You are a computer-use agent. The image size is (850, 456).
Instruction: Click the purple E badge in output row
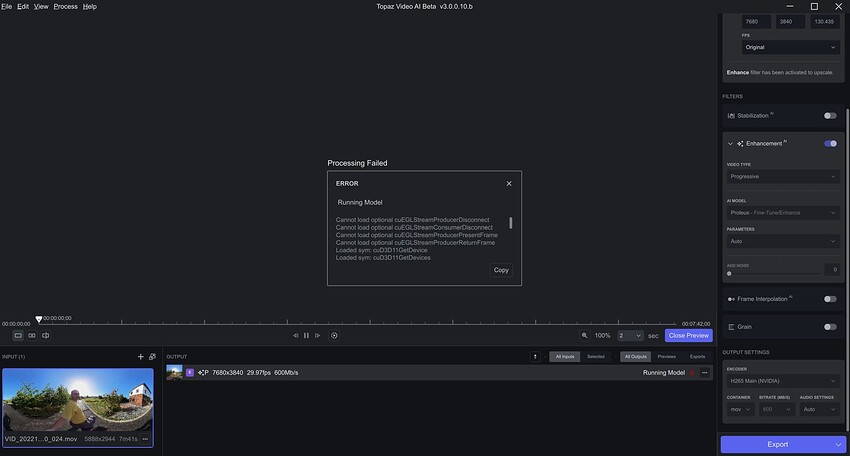click(190, 372)
